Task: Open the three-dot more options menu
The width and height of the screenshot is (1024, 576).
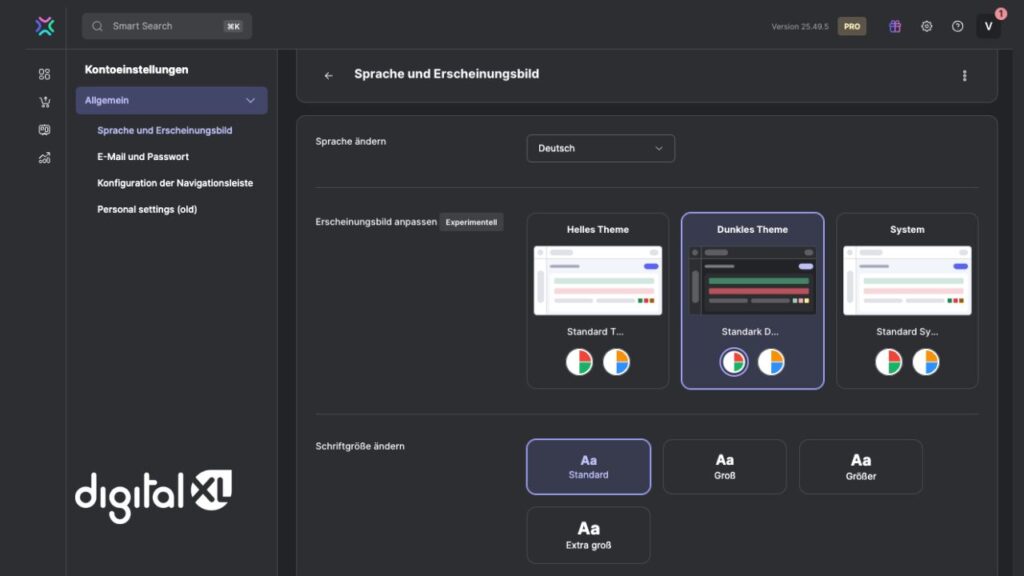Action: click(x=964, y=75)
